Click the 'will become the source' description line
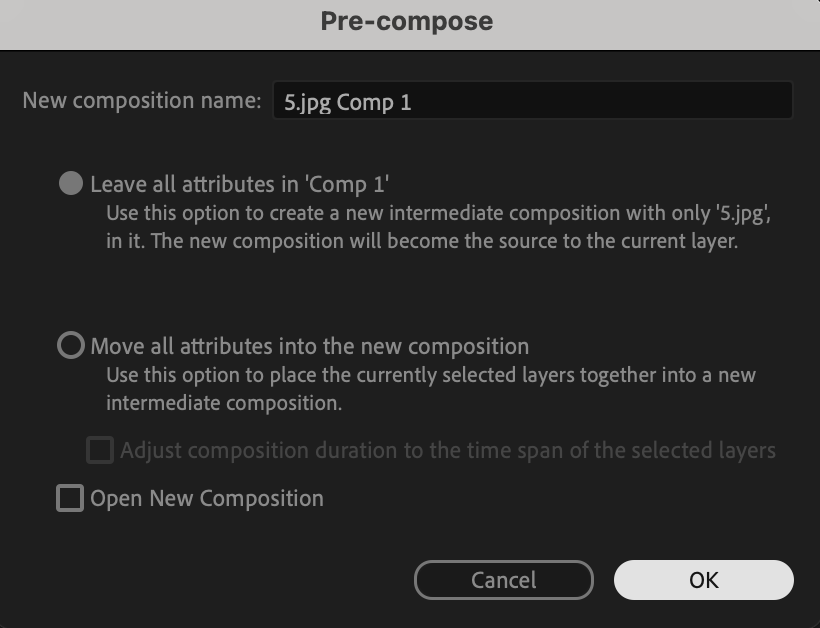The height and width of the screenshot is (628, 820). click(421, 241)
